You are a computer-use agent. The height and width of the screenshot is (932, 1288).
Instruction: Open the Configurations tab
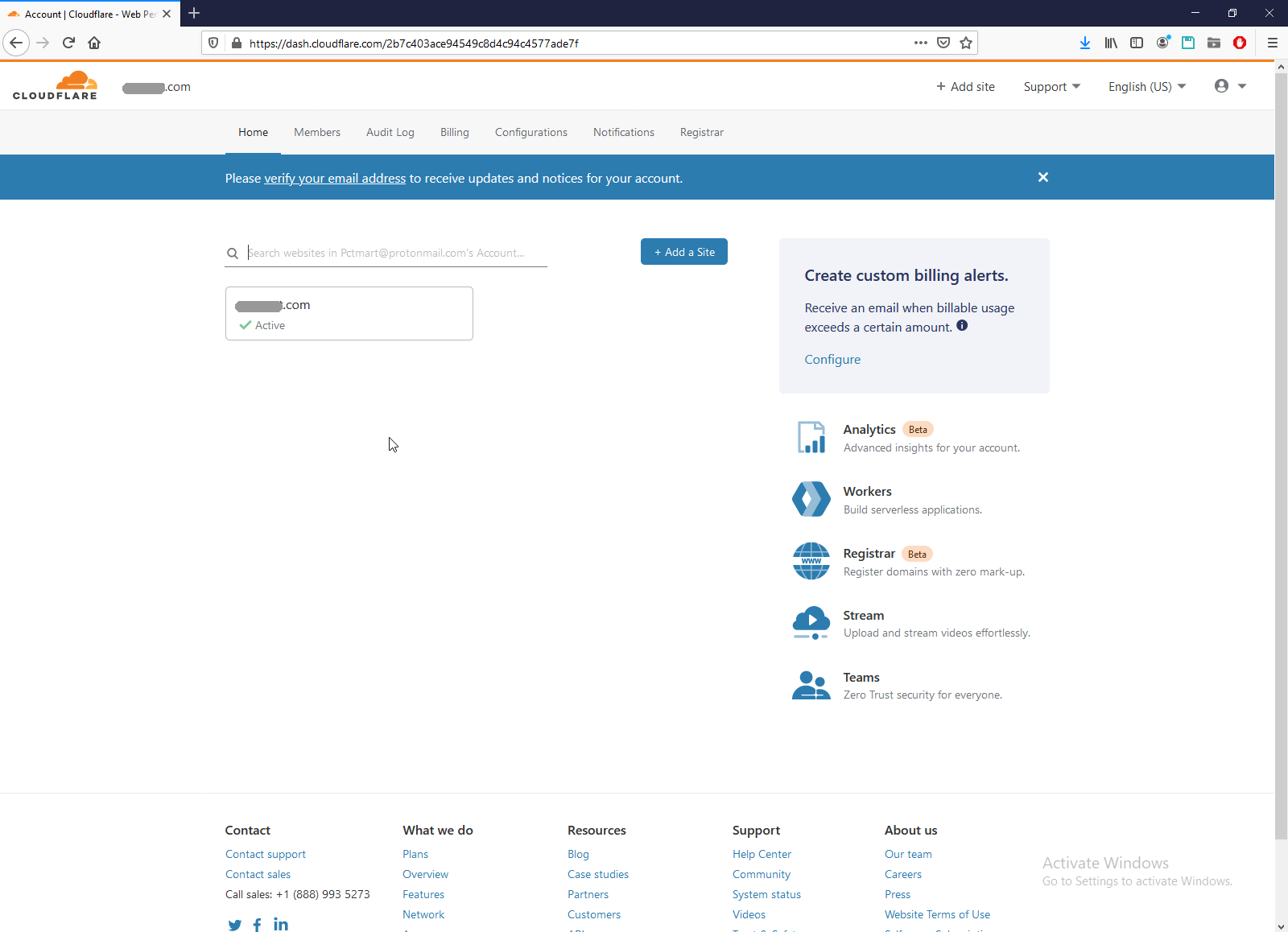click(531, 132)
